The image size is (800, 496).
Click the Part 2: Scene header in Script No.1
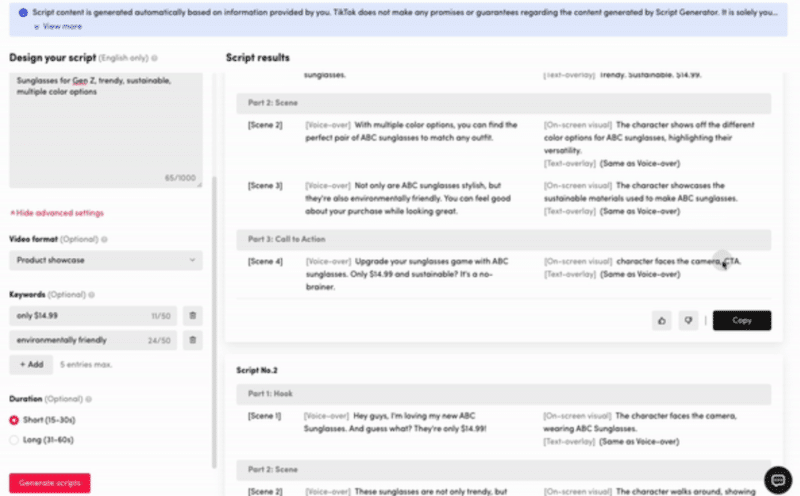click(504, 103)
